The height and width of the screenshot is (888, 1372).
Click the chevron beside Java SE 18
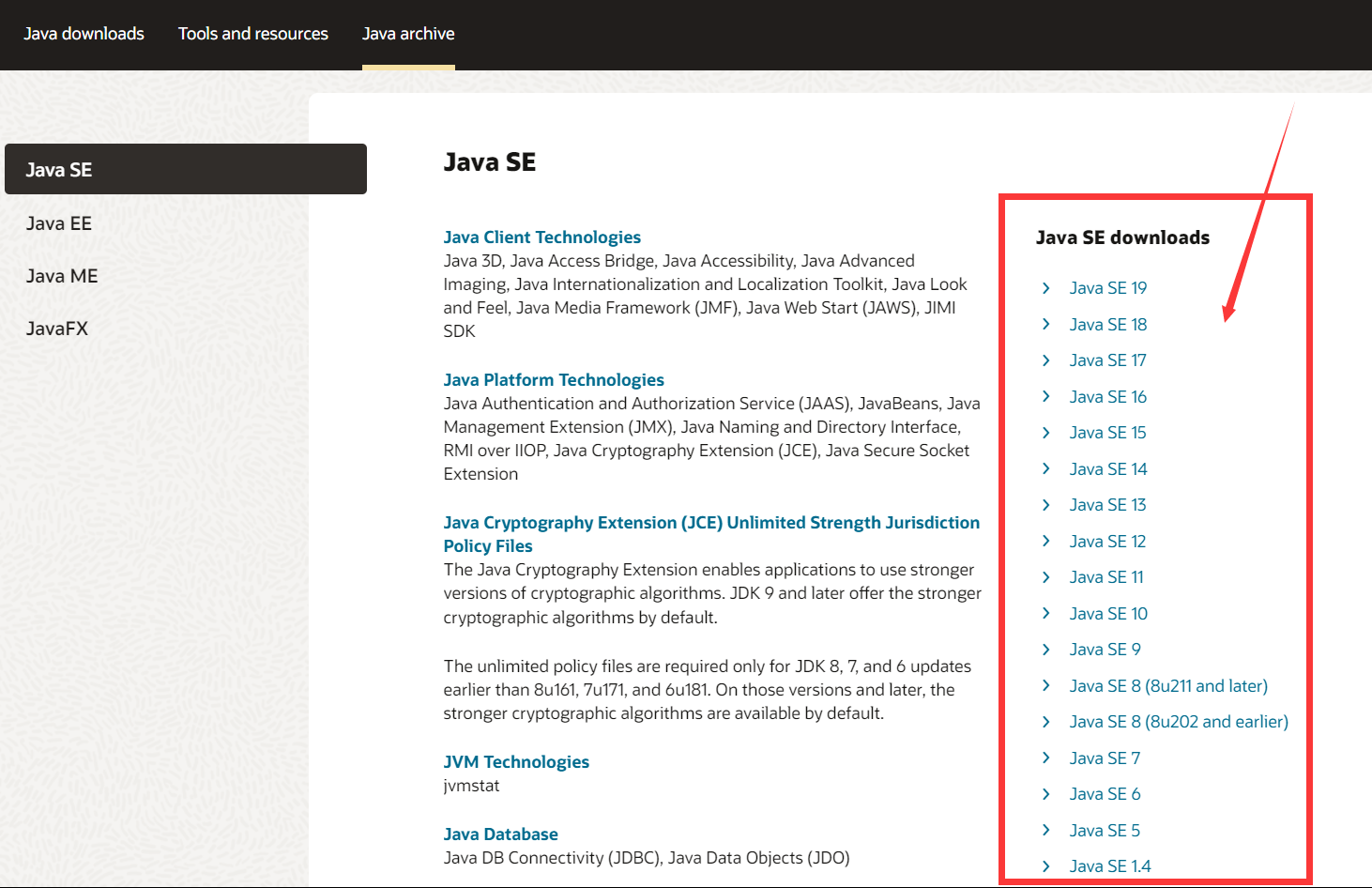tap(1046, 324)
